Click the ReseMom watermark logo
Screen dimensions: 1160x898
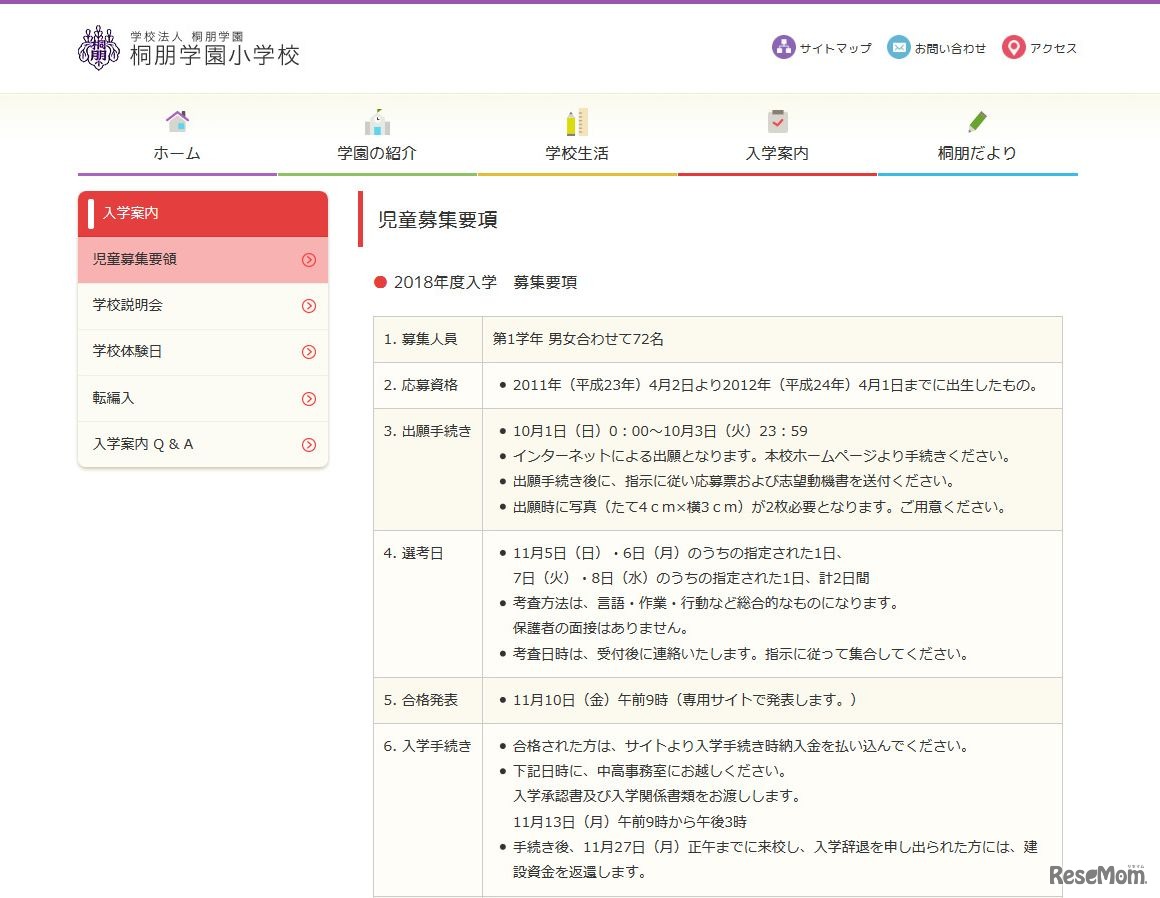point(1096,875)
